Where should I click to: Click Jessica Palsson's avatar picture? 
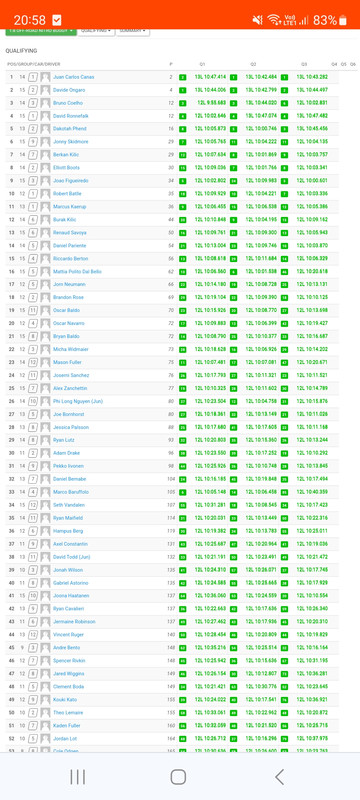(x=45, y=427)
